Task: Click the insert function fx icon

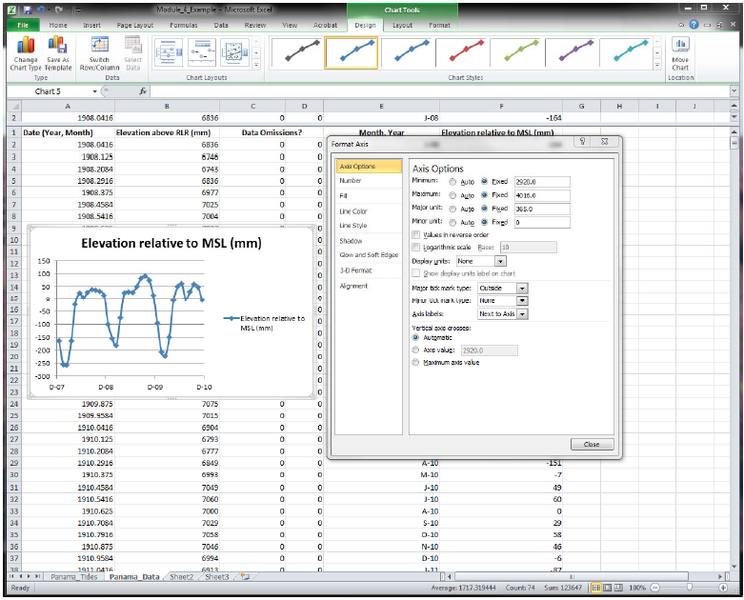Action: pos(143,91)
